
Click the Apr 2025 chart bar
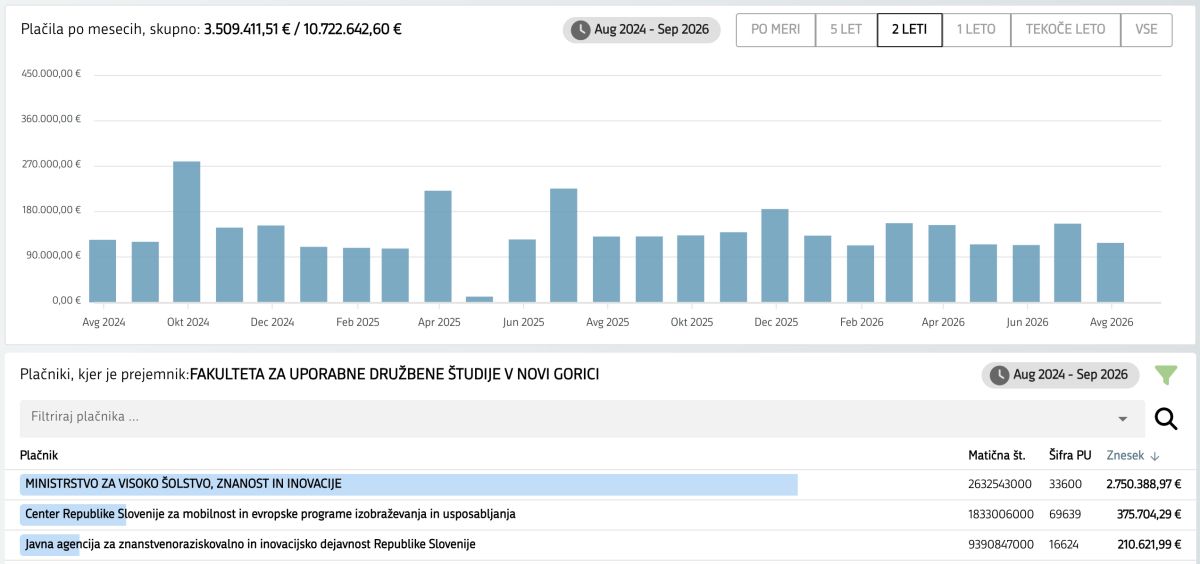(438, 246)
